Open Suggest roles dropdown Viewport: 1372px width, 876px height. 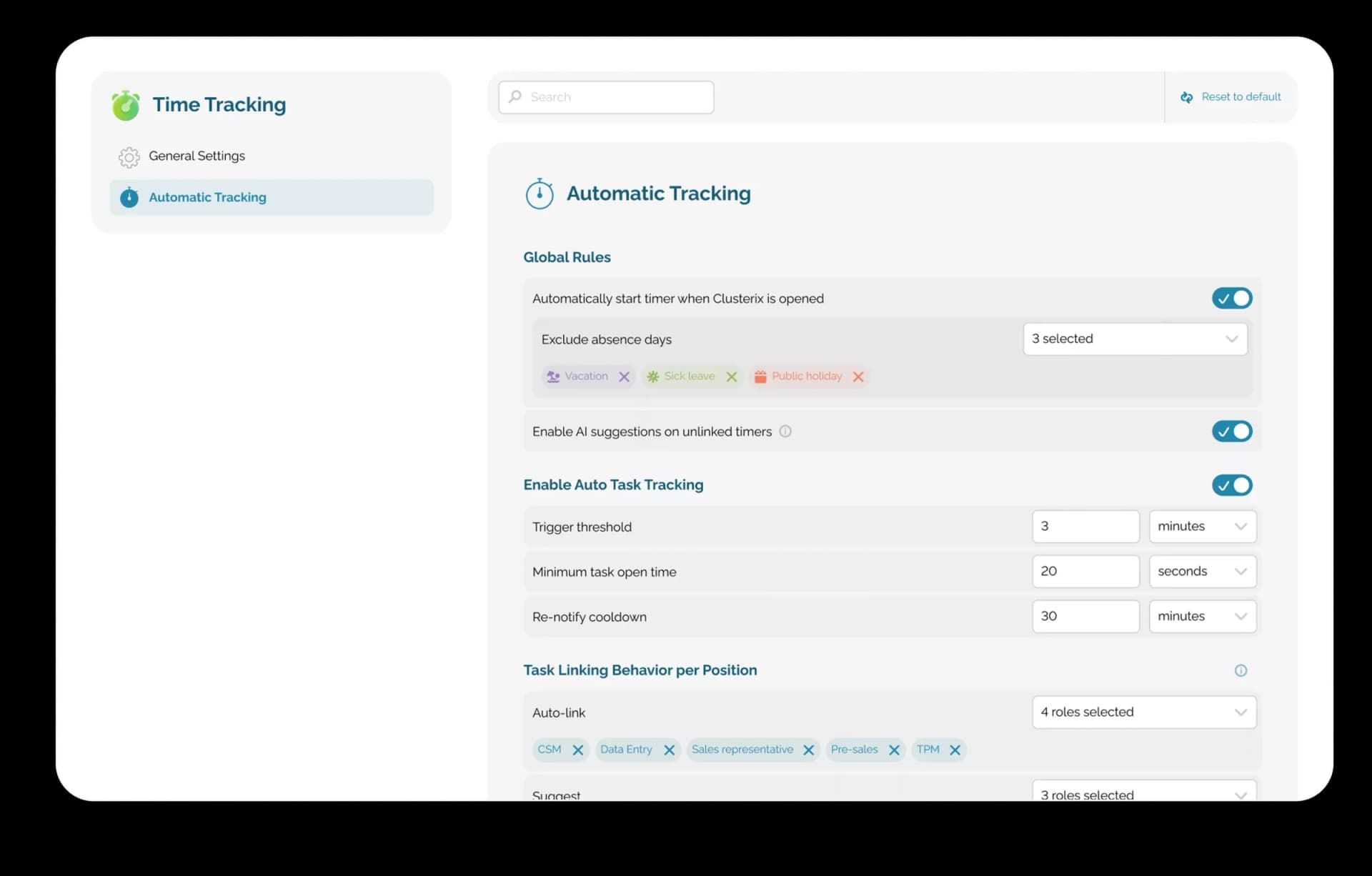click(x=1144, y=792)
